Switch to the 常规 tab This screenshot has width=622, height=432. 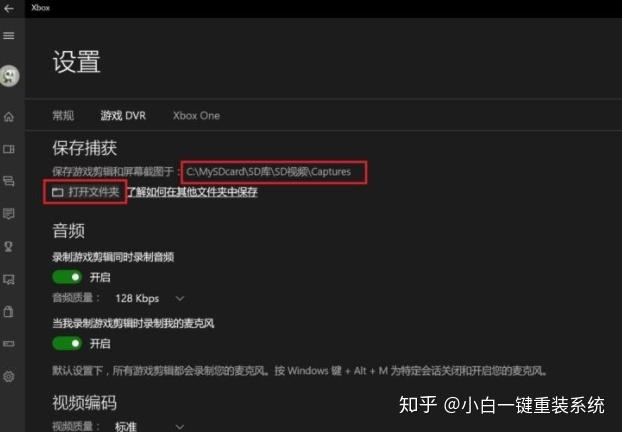tap(63, 116)
